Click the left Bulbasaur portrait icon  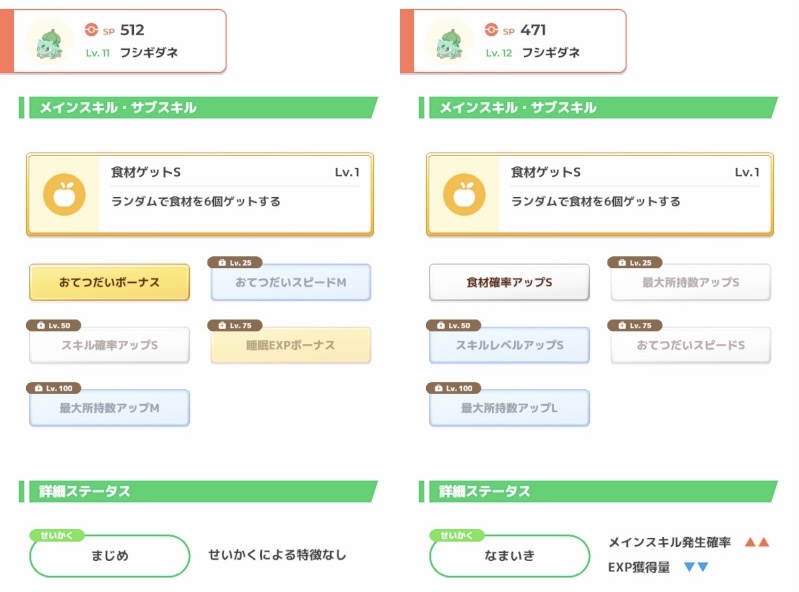coord(48,42)
